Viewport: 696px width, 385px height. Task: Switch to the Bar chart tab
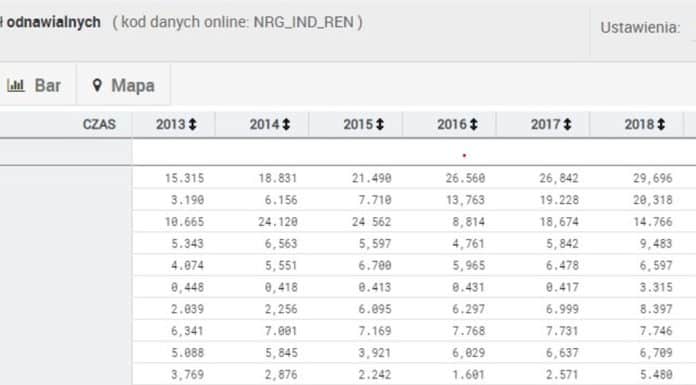click(34, 85)
